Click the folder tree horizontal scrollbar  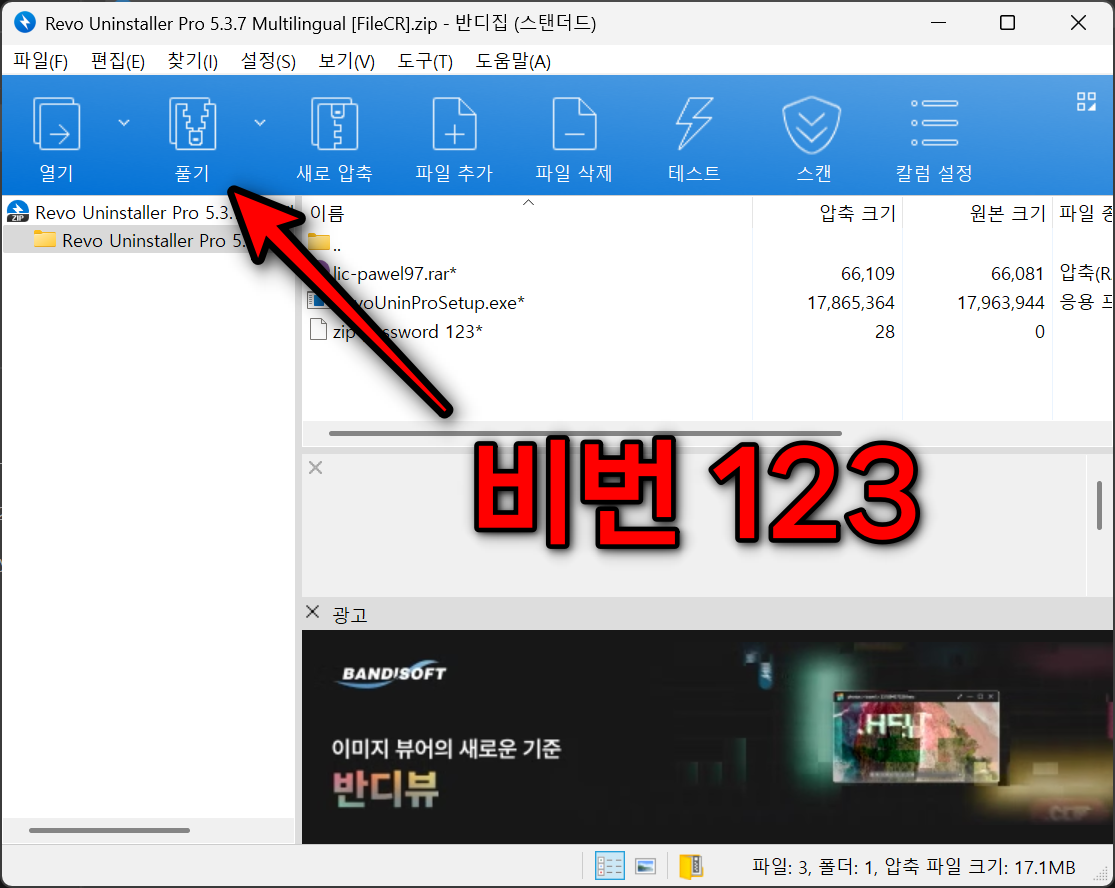pos(110,830)
